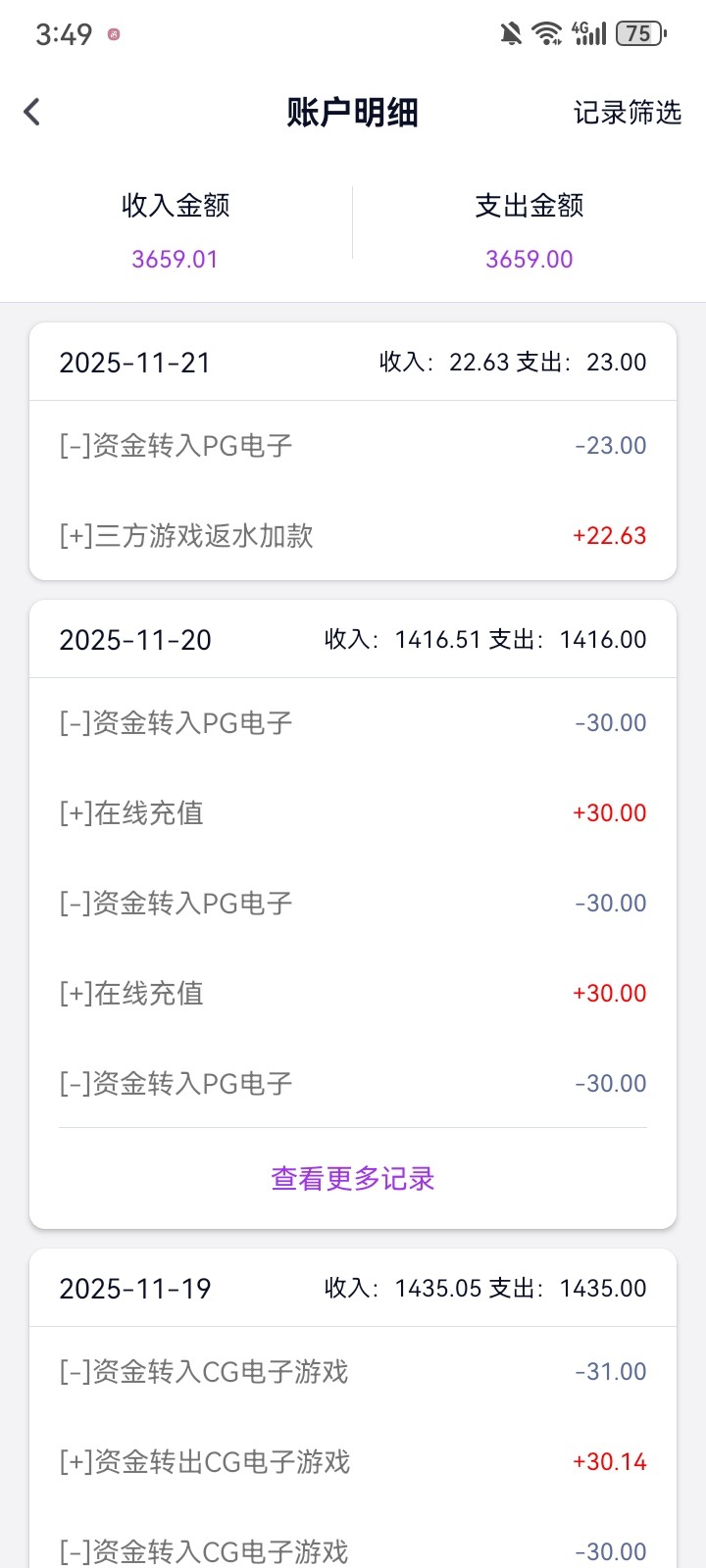This screenshot has height=1568, width=706.
Task: Tap the back arrow icon
Action: coord(32,112)
